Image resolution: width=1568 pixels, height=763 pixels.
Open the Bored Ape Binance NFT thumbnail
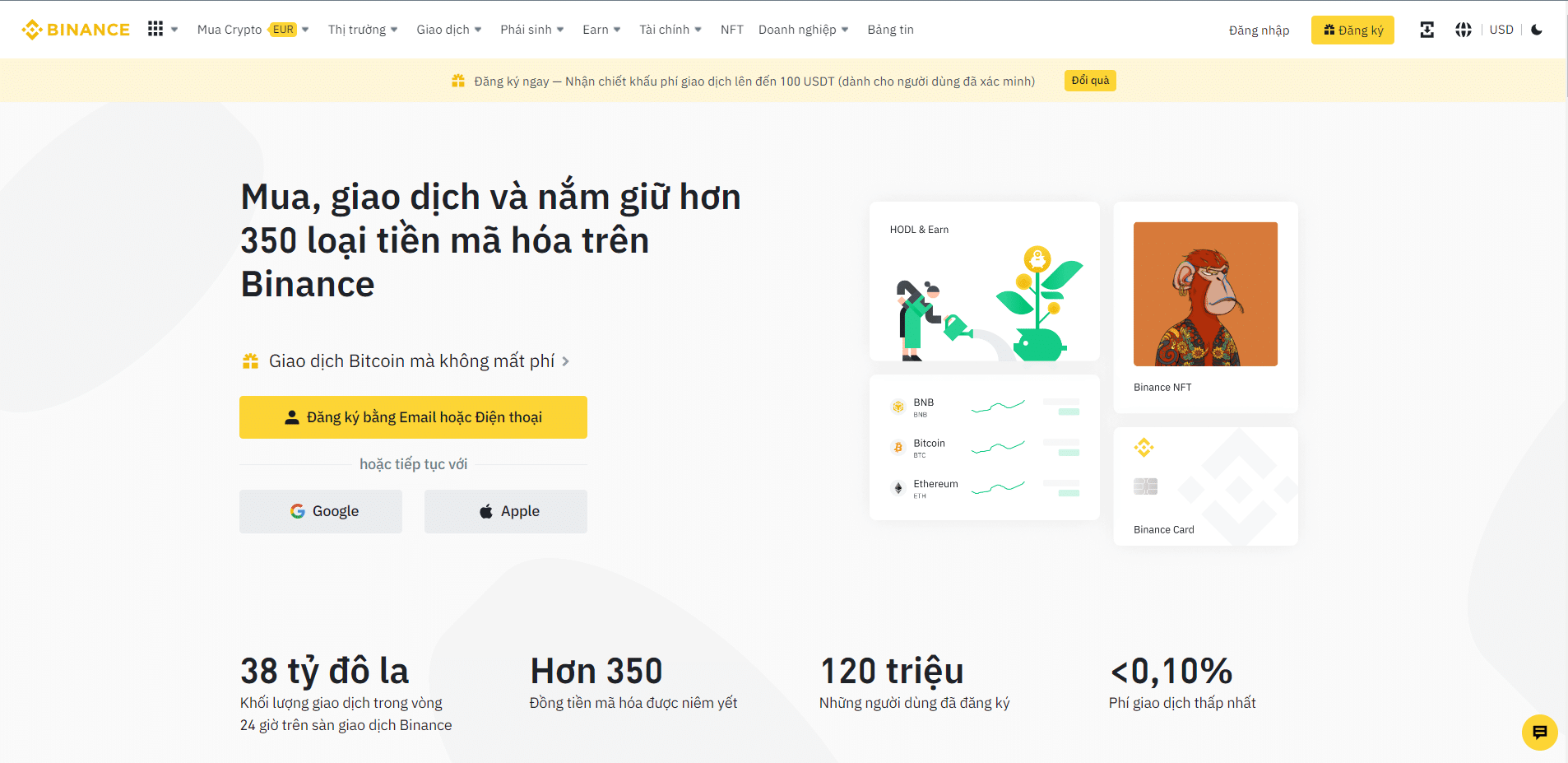pos(1205,294)
